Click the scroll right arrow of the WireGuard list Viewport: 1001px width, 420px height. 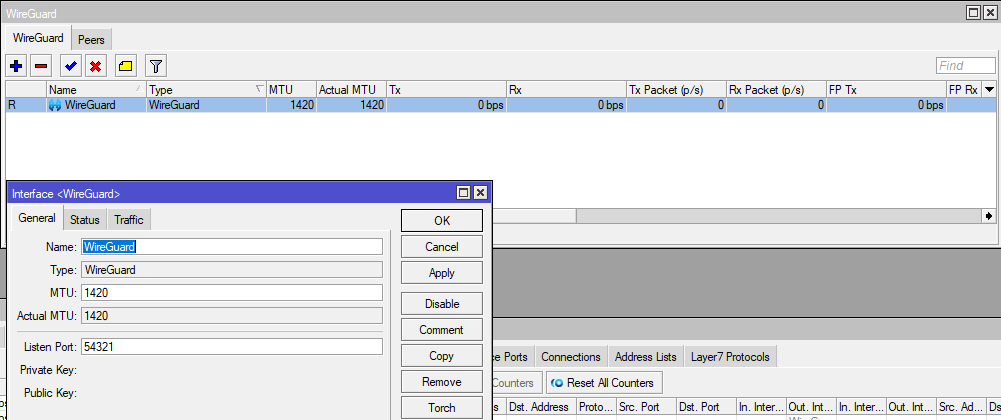989,216
